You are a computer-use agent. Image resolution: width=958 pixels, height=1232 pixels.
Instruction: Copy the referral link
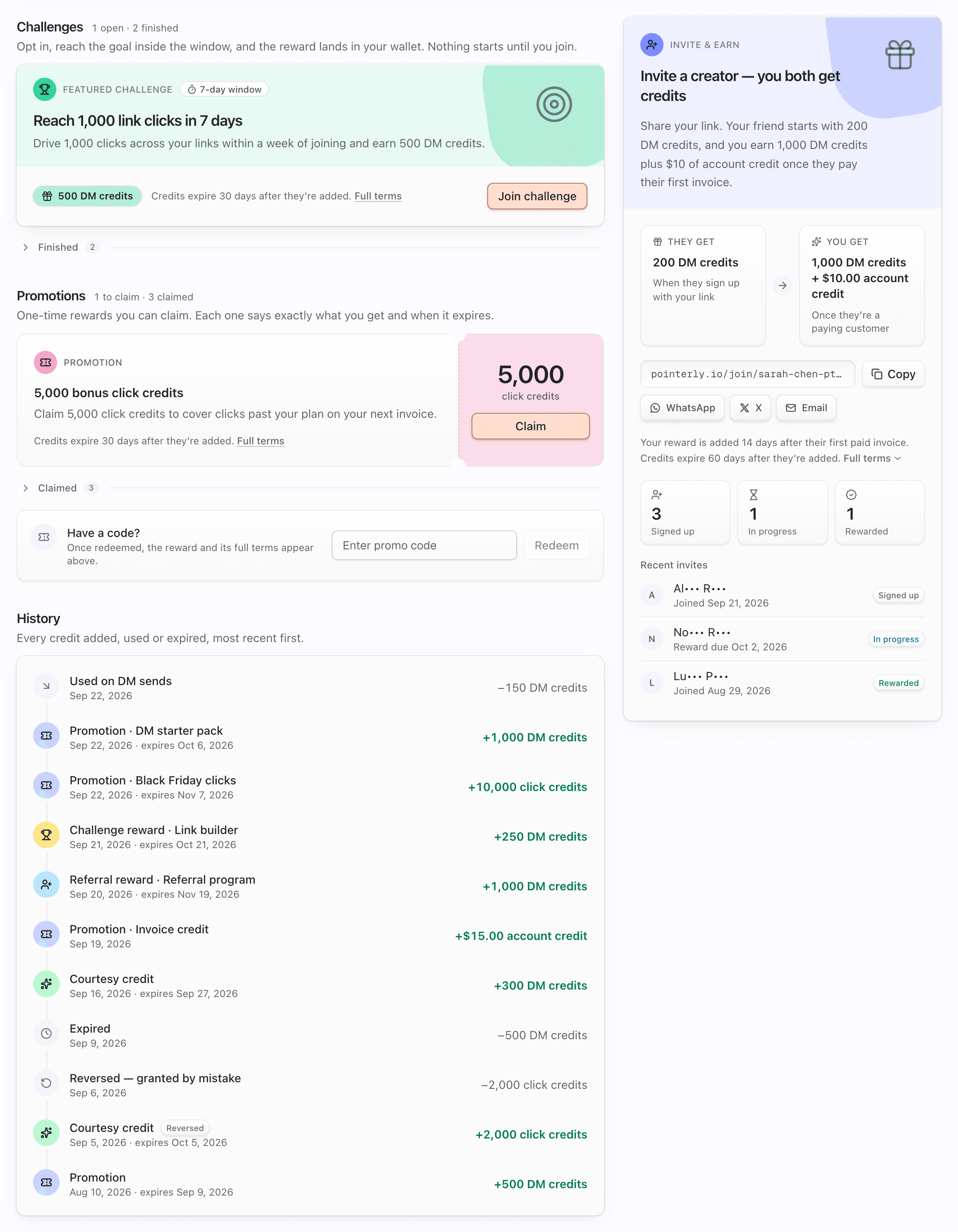click(893, 374)
